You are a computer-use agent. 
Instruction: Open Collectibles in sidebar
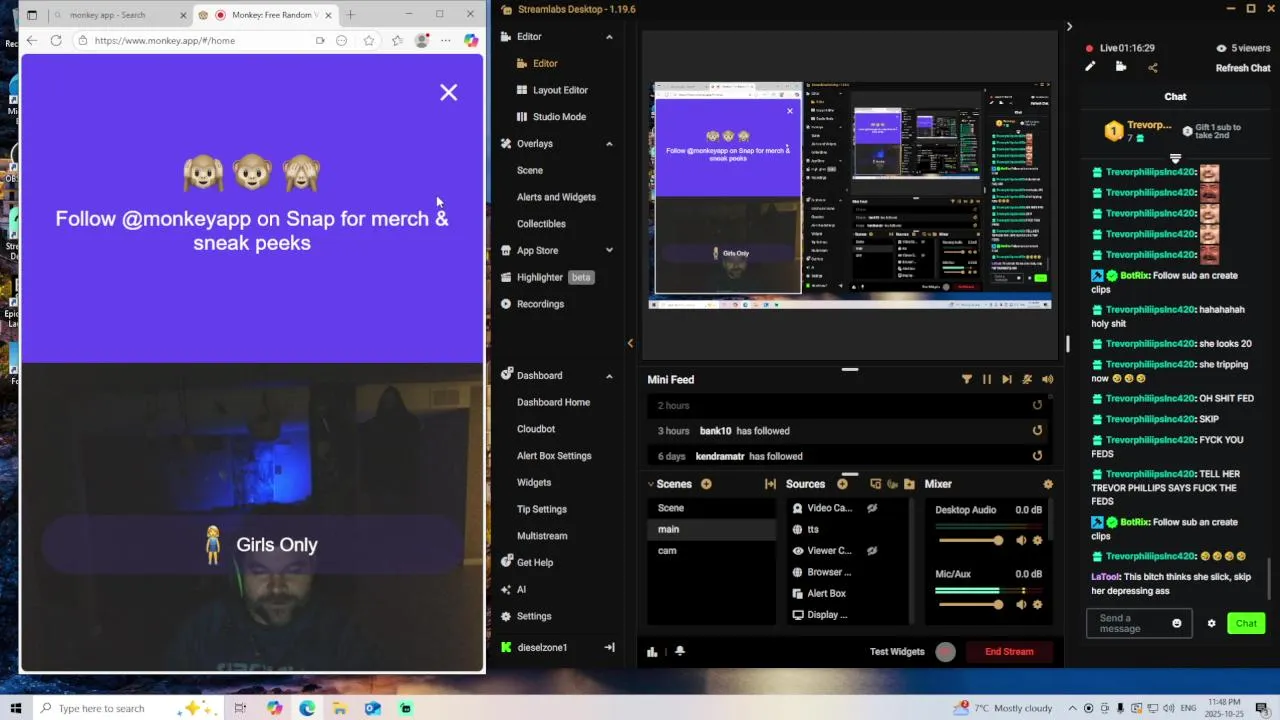point(541,224)
